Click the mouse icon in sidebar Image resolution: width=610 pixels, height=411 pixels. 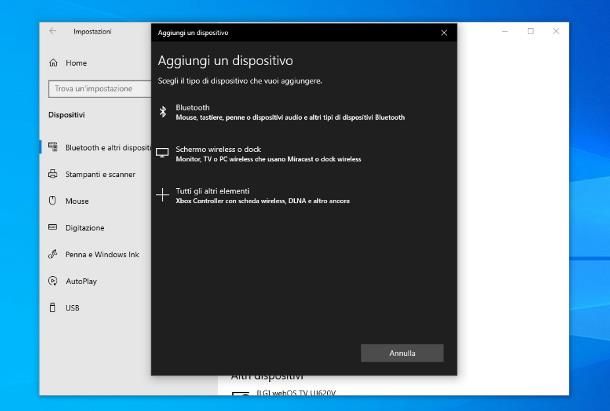[x=52, y=200]
